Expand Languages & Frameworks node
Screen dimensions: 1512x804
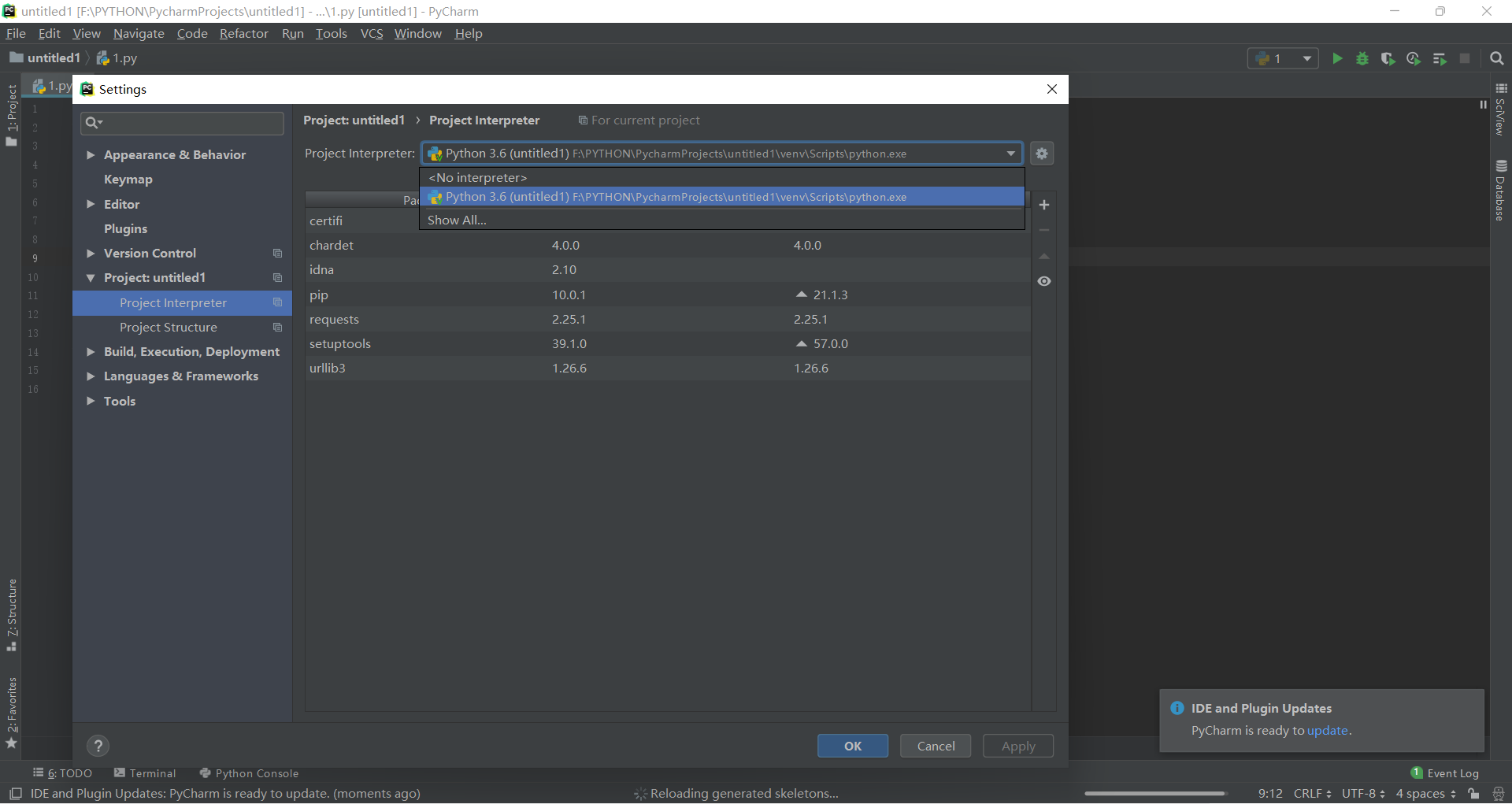pos(91,376)
